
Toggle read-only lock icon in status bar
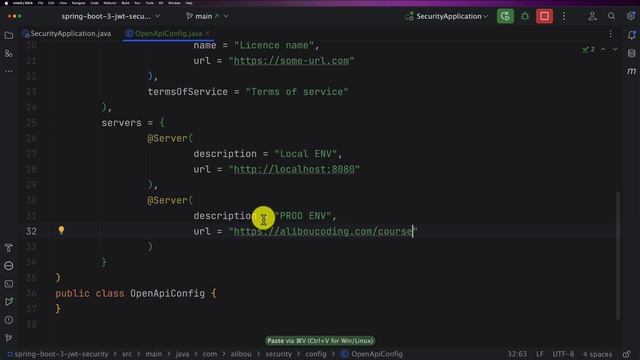[x=627, y=354]
